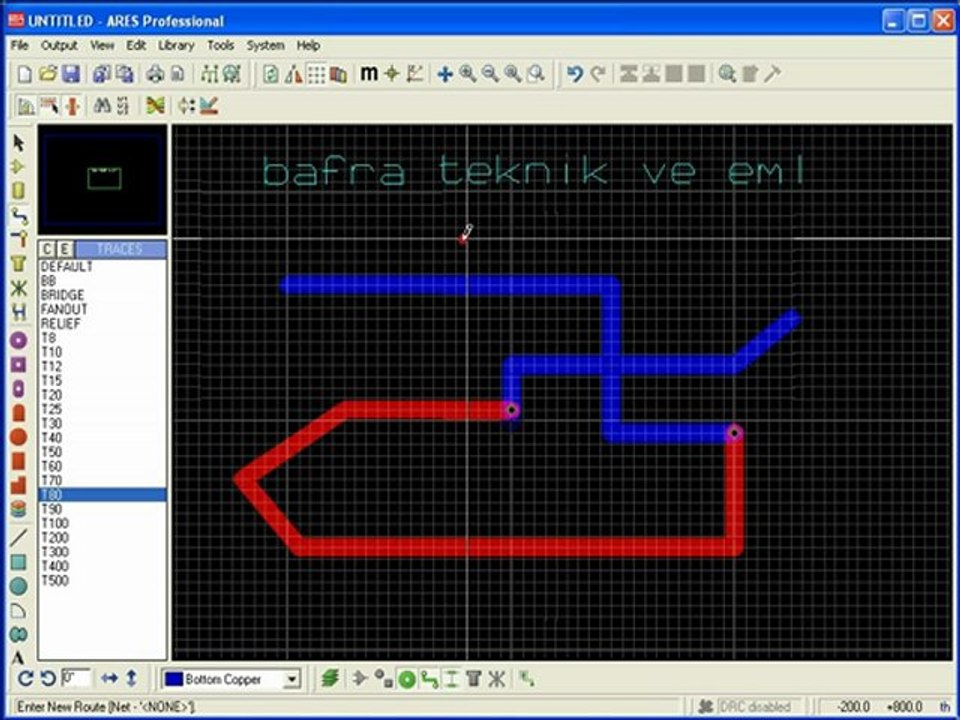Select the DIL pad mode tool
This screenshot has width=960, height=720.
click(18, 389)
